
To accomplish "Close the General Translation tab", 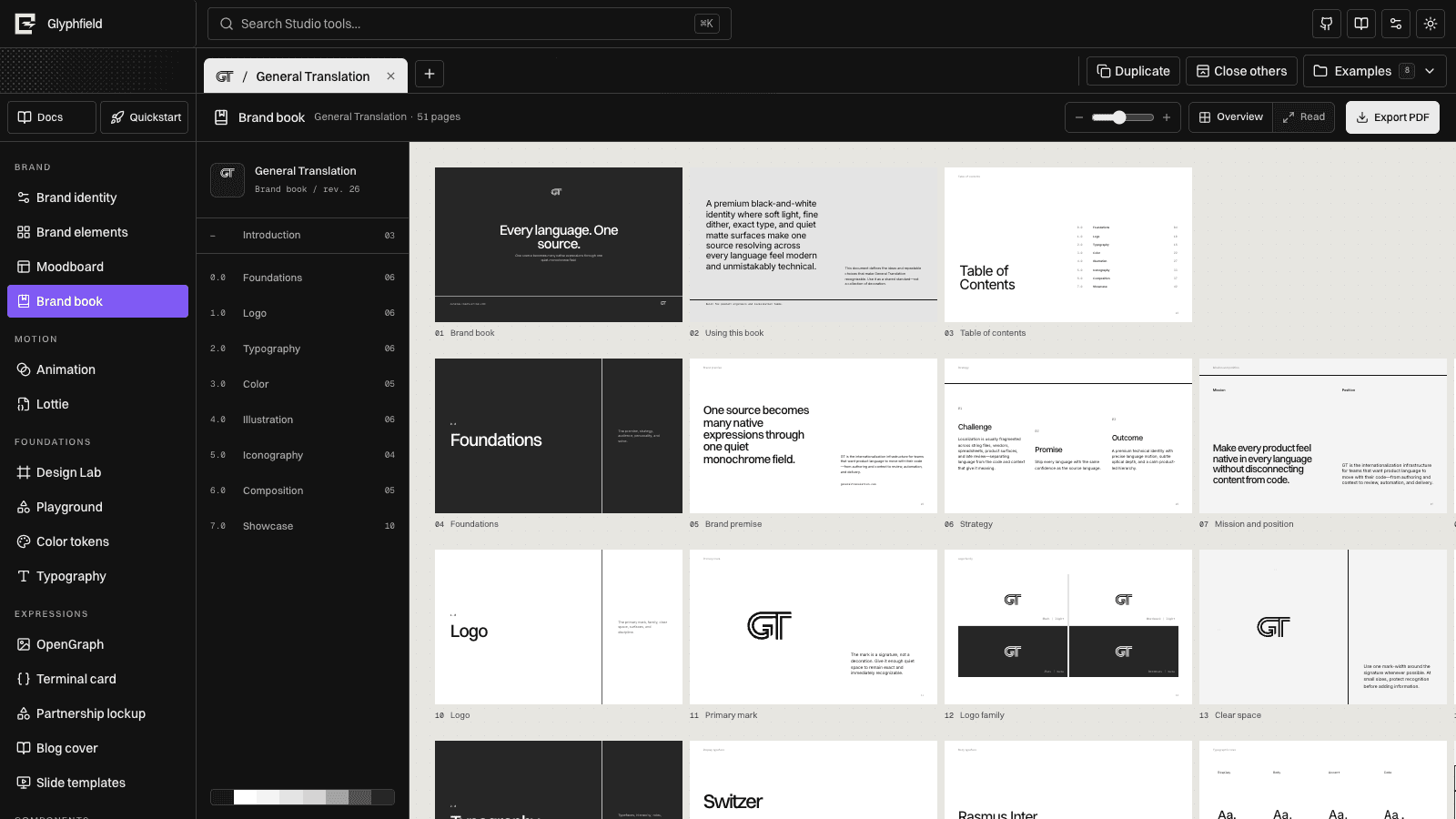I will (390, 76).
